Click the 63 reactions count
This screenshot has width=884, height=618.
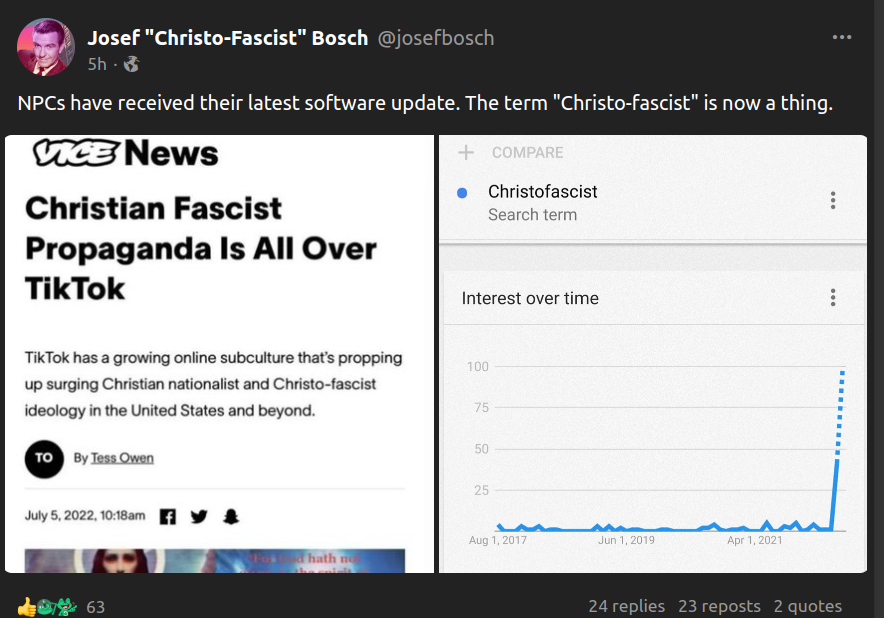[x=96, y=606]
